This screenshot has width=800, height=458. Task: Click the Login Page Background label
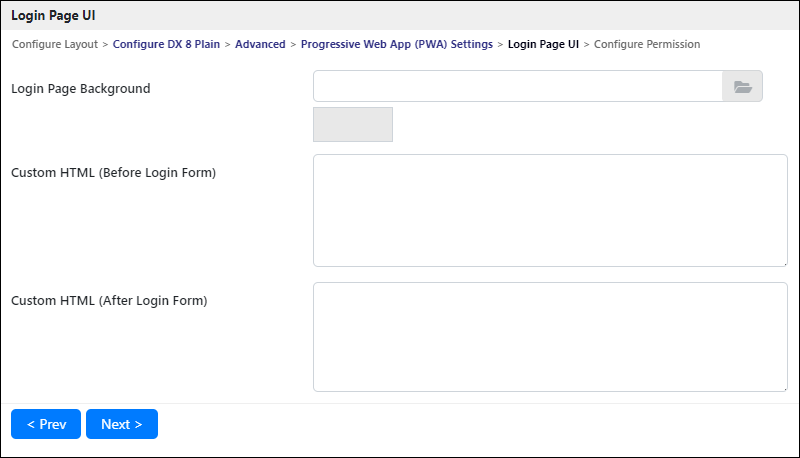pos(81,89)
